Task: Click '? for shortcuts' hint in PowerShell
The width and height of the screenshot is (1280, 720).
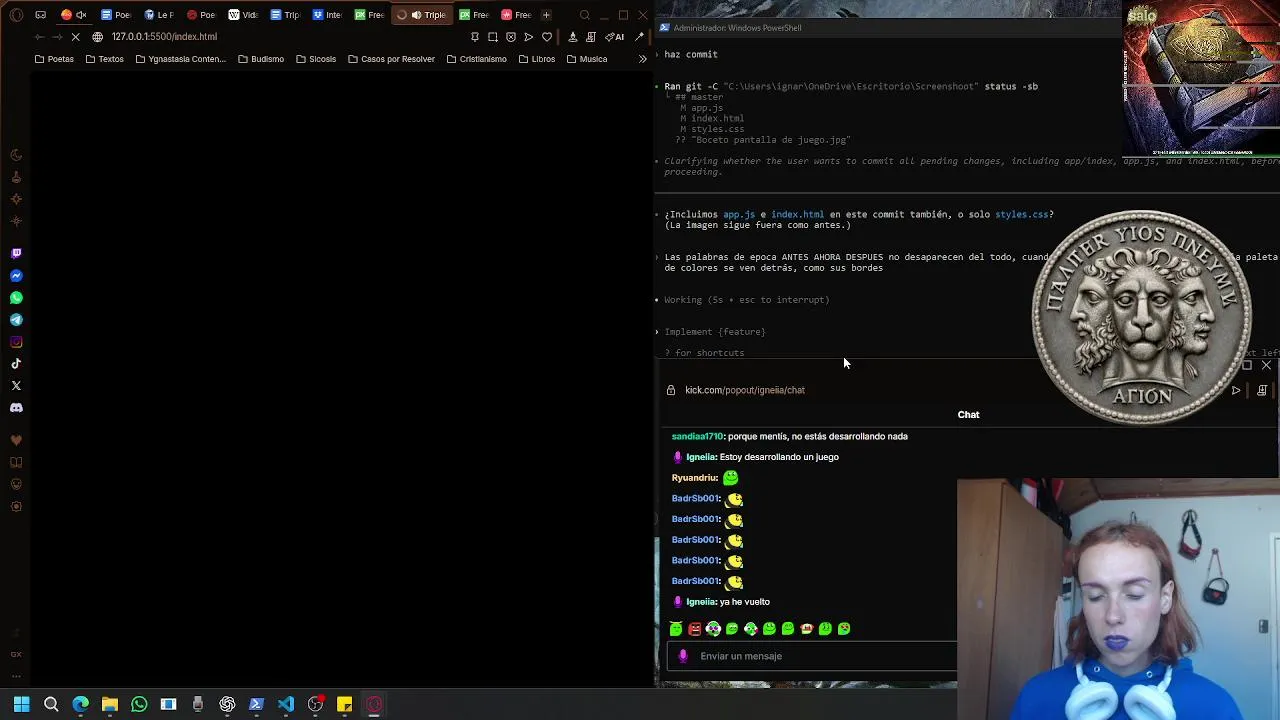Action: [x=705, y=353]
